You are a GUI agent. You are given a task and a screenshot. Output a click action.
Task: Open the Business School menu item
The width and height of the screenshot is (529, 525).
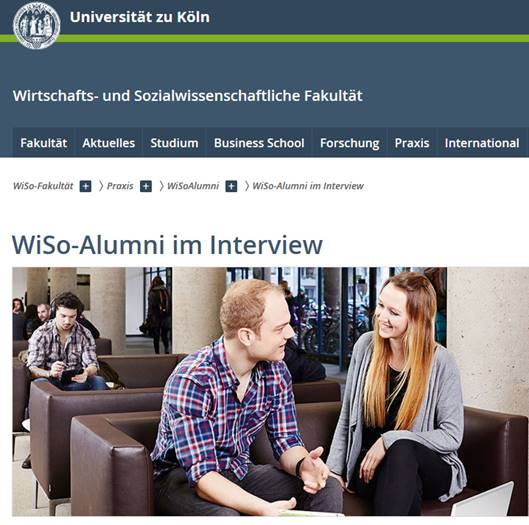[x=259, y=143]
